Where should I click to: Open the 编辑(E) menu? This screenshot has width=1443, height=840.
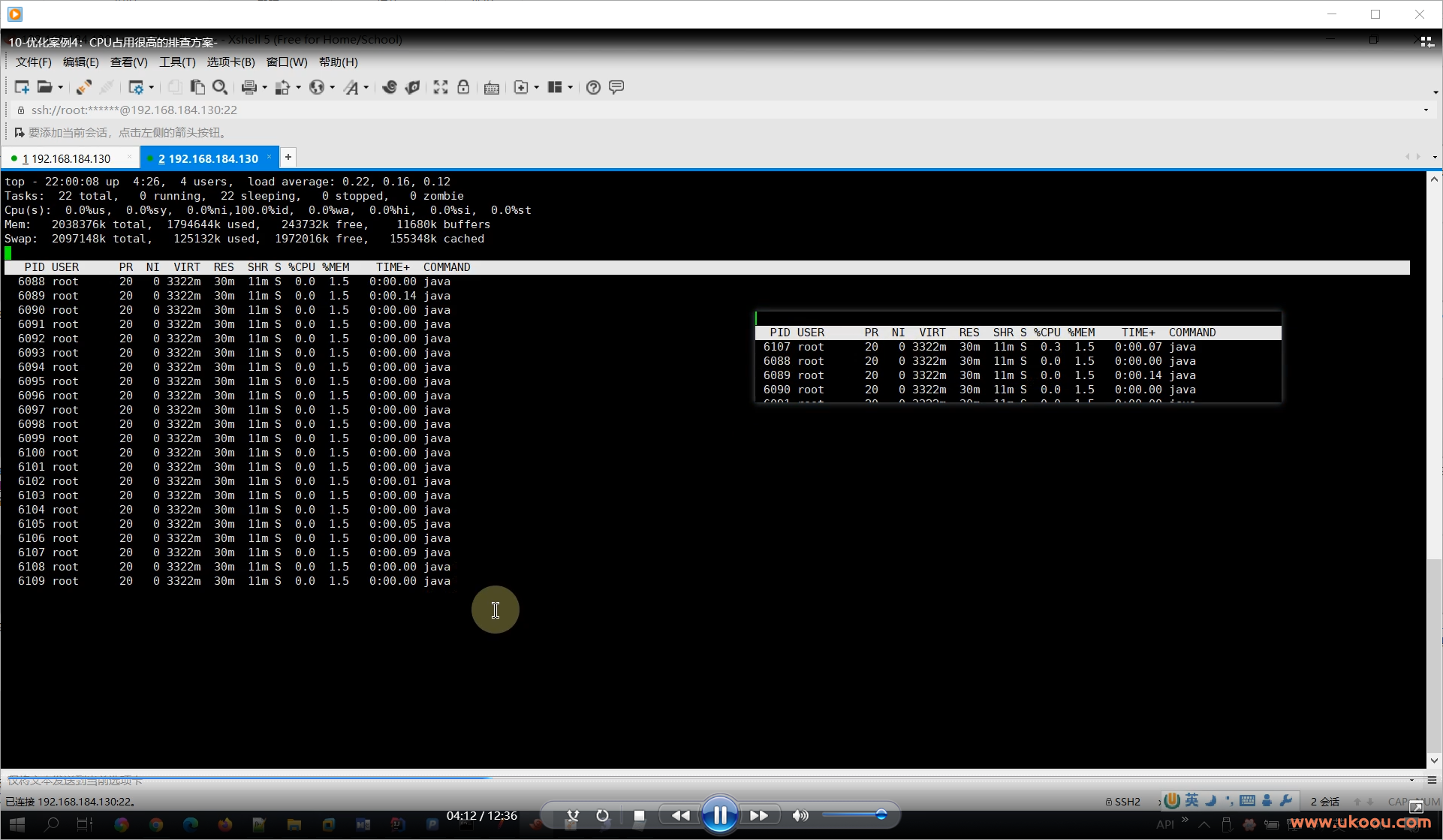coord(80,62)
